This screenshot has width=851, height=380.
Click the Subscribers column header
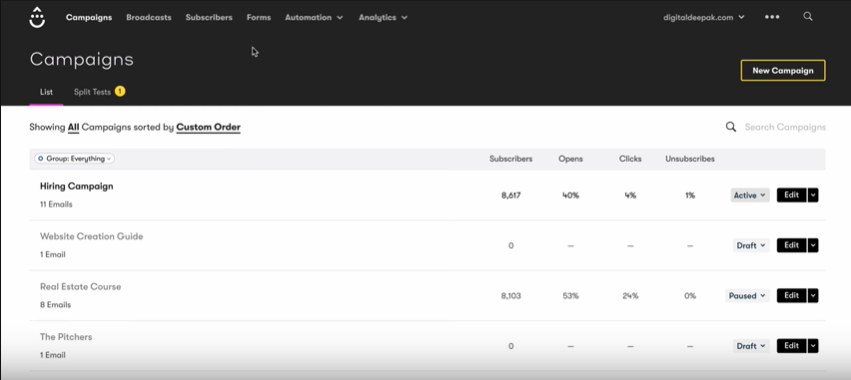pos(511,159)
